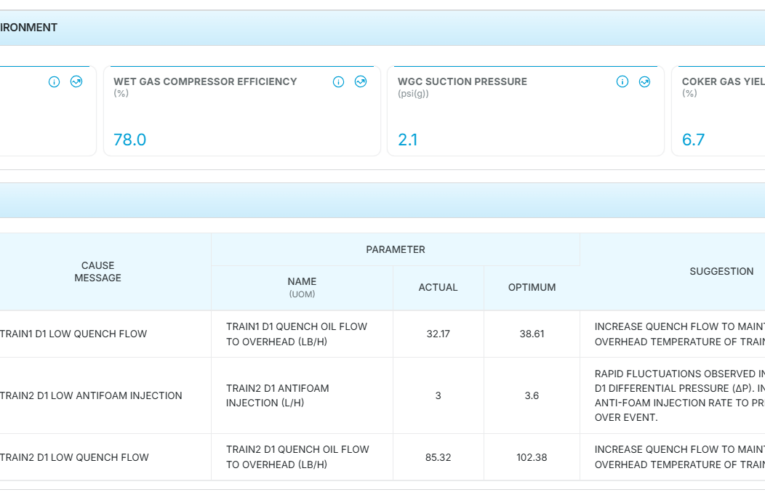This screenshot has height=495, width=765.
Task: Click the Parameter group header
Action: pos(396,250)
